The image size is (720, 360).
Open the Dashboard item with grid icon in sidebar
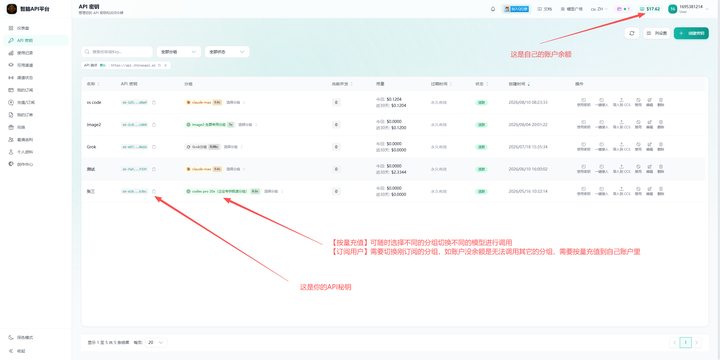[x=35, y=28]
